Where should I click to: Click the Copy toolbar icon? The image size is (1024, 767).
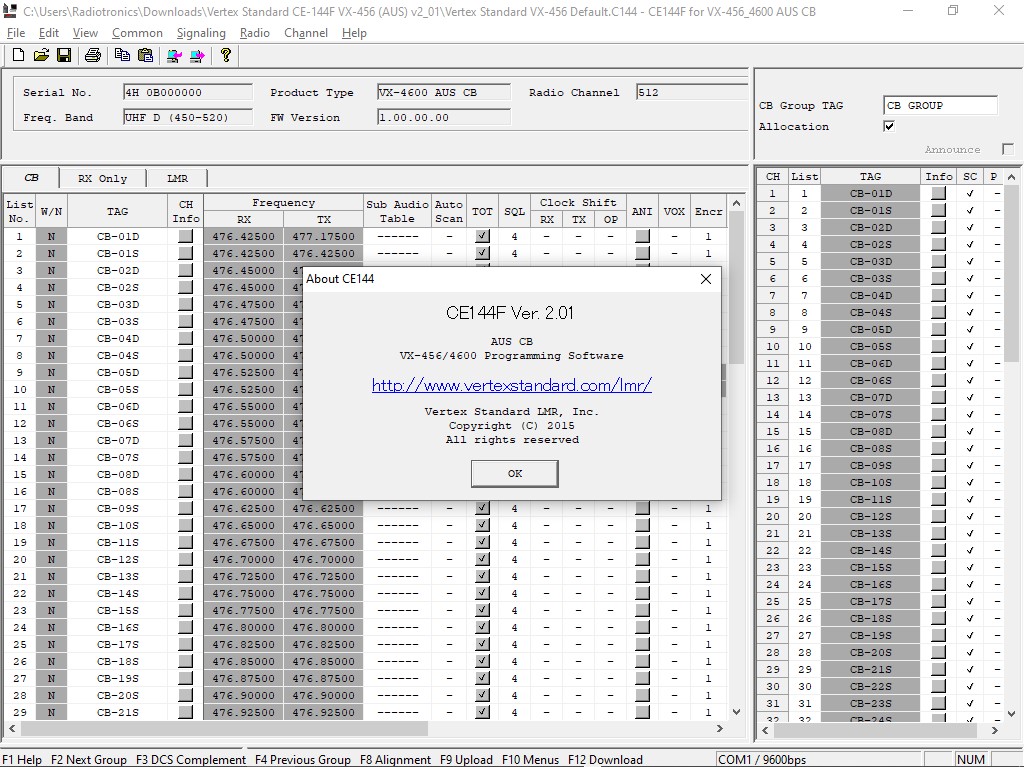pos(122,56)
